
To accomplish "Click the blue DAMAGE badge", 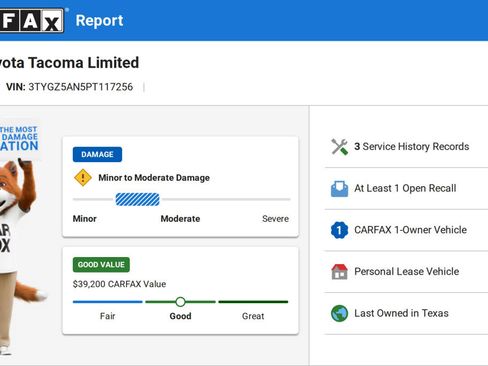I will [97, 154].
